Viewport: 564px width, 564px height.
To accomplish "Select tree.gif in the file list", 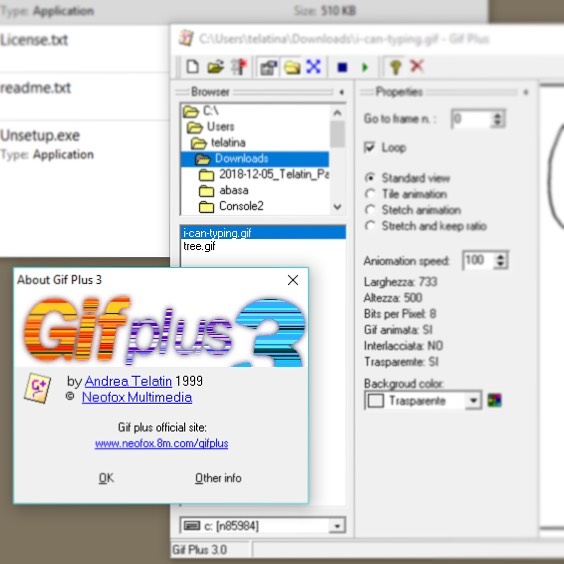I will (199, 246).
